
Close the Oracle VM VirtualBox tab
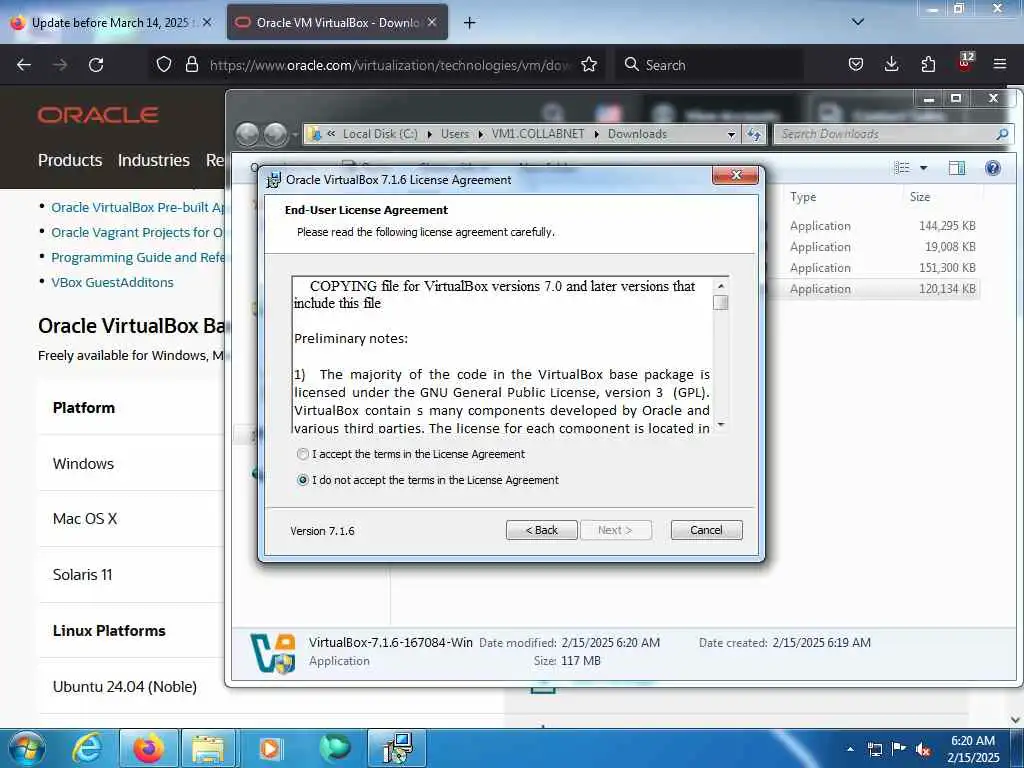click(x=432, y=22)
